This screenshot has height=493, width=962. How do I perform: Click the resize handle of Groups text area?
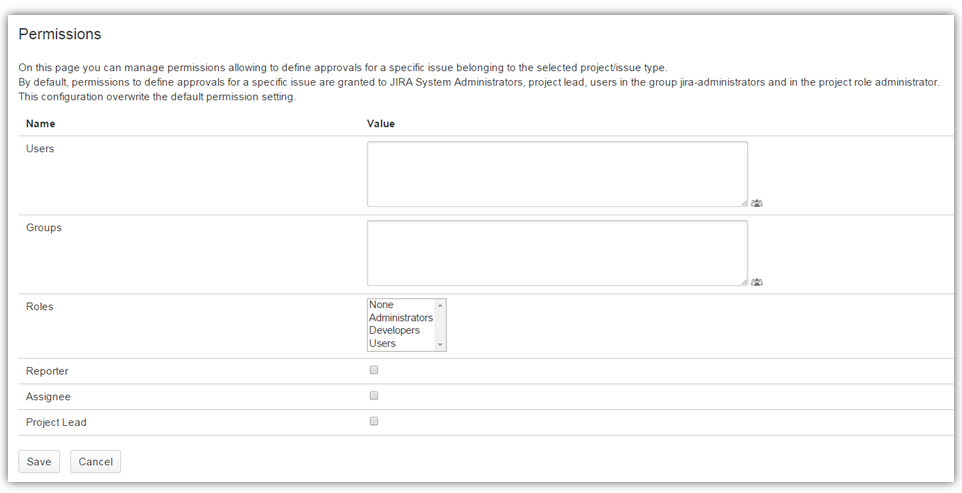743,281
